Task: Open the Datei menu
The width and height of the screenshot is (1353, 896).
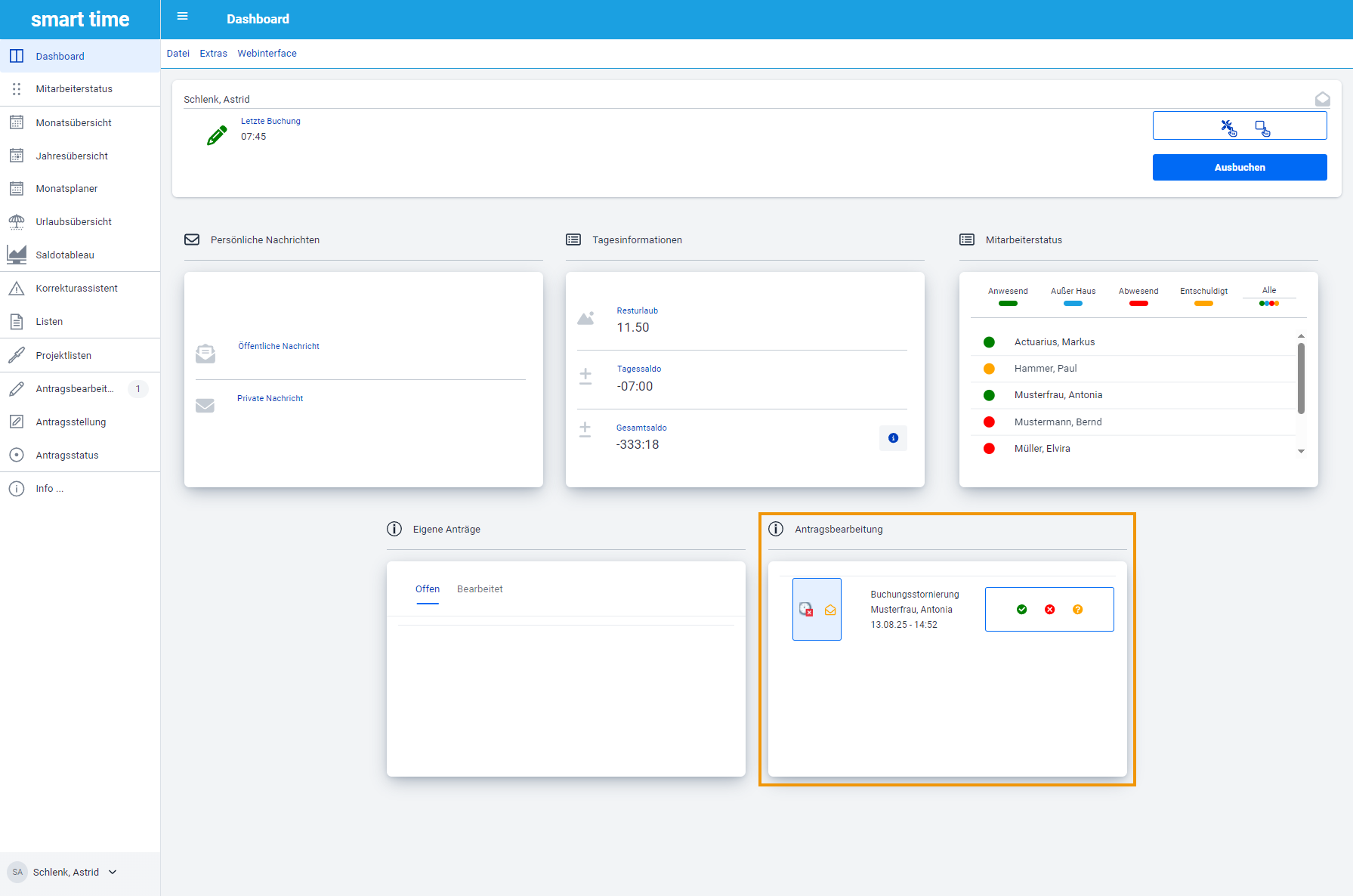Action: pyautogui.click(x=178, y=54)
